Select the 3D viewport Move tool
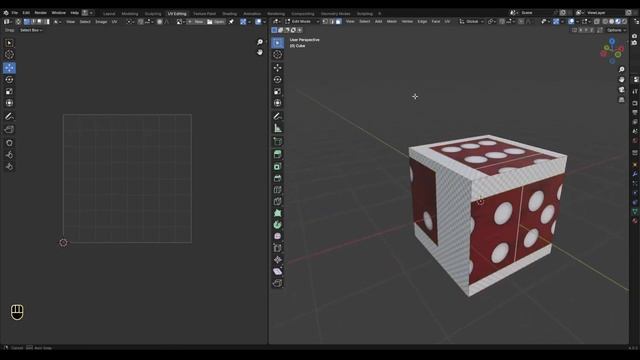Viewport: 640px width, 360px height. coord(278,68)
